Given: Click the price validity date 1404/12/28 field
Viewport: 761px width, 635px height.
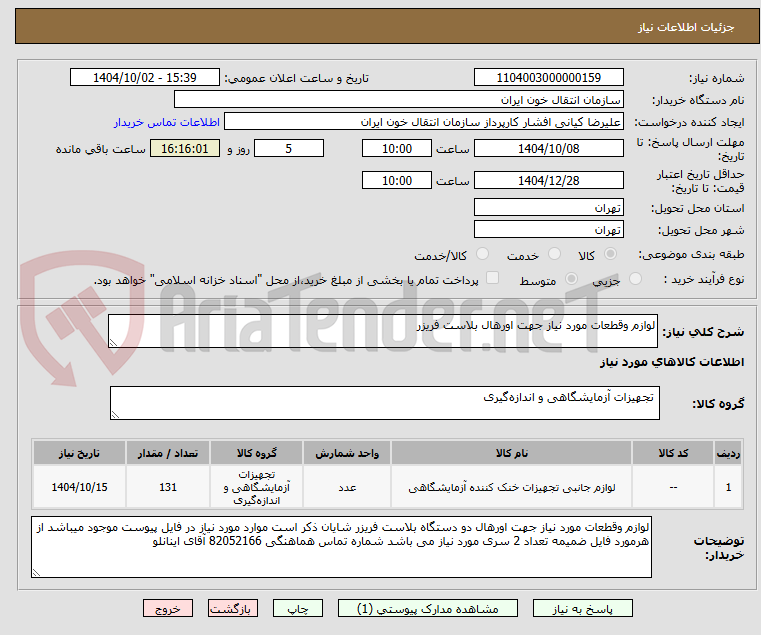Looking at the screenshot, I should click(548, 180).
